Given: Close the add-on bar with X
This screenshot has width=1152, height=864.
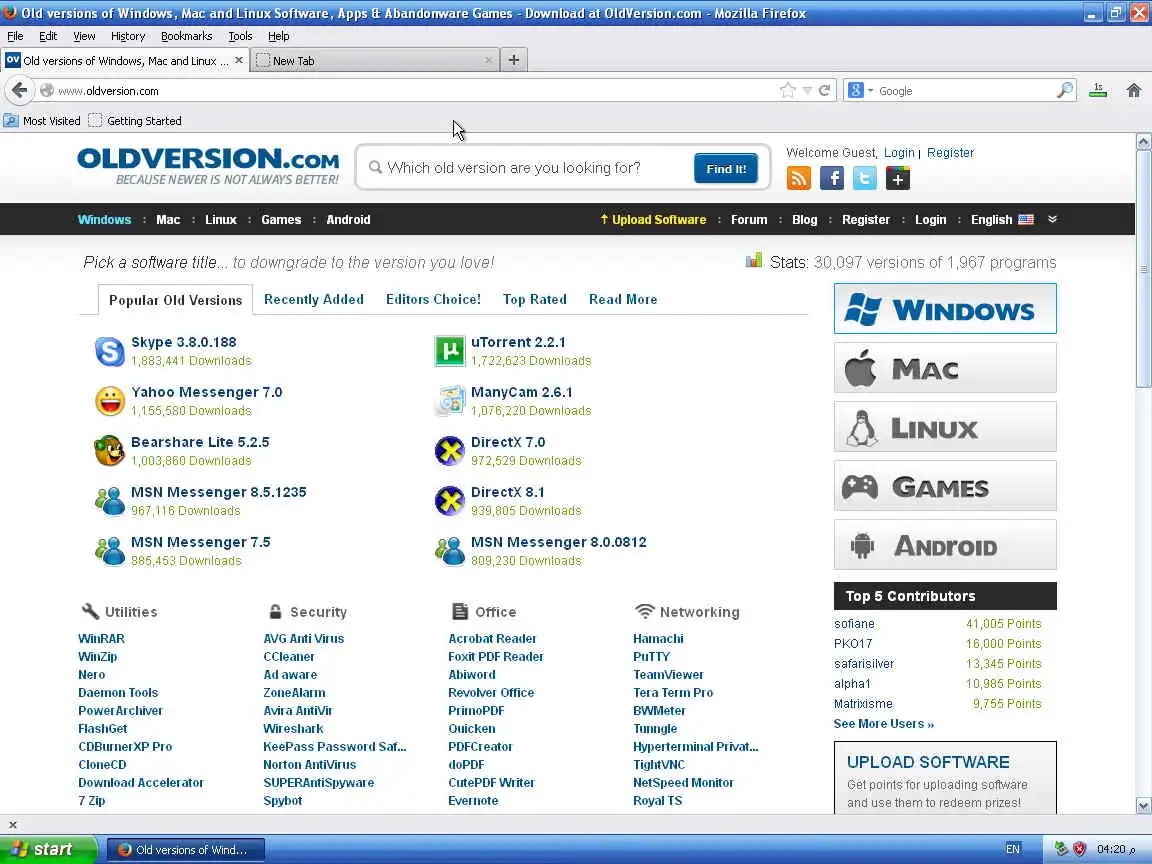Looking at the screenshot, I should [x=12, y=824].
